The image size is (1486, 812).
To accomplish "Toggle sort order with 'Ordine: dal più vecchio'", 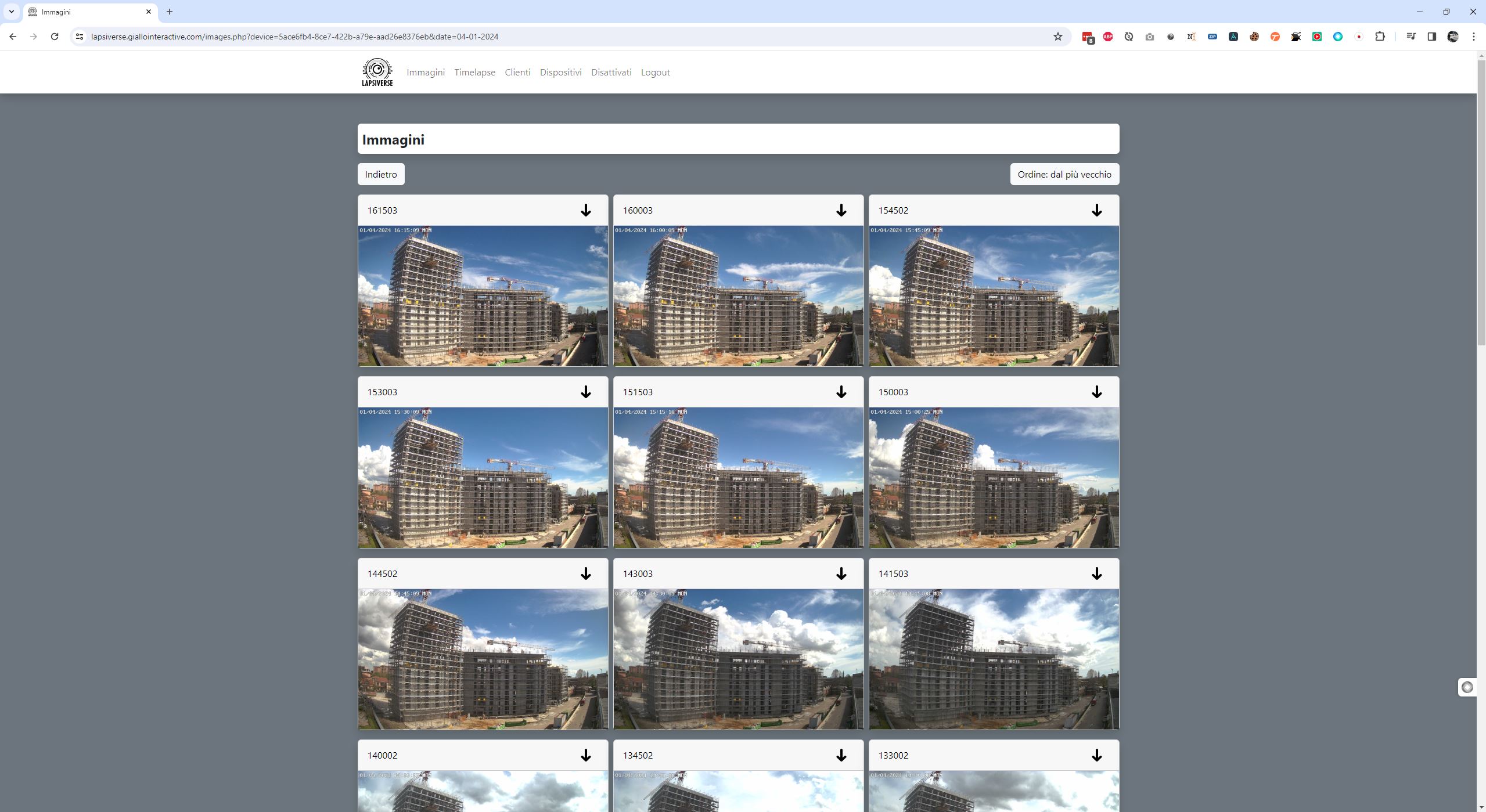I will pyautogui.click(x=1063, y=174).
